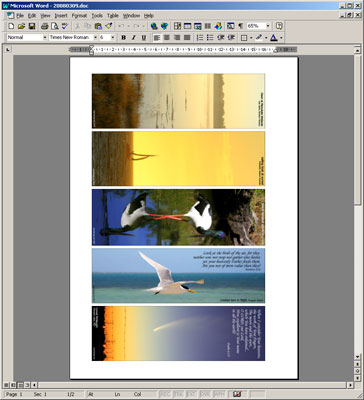Apply highlight color
364x400 pixels.
[259, 38]
